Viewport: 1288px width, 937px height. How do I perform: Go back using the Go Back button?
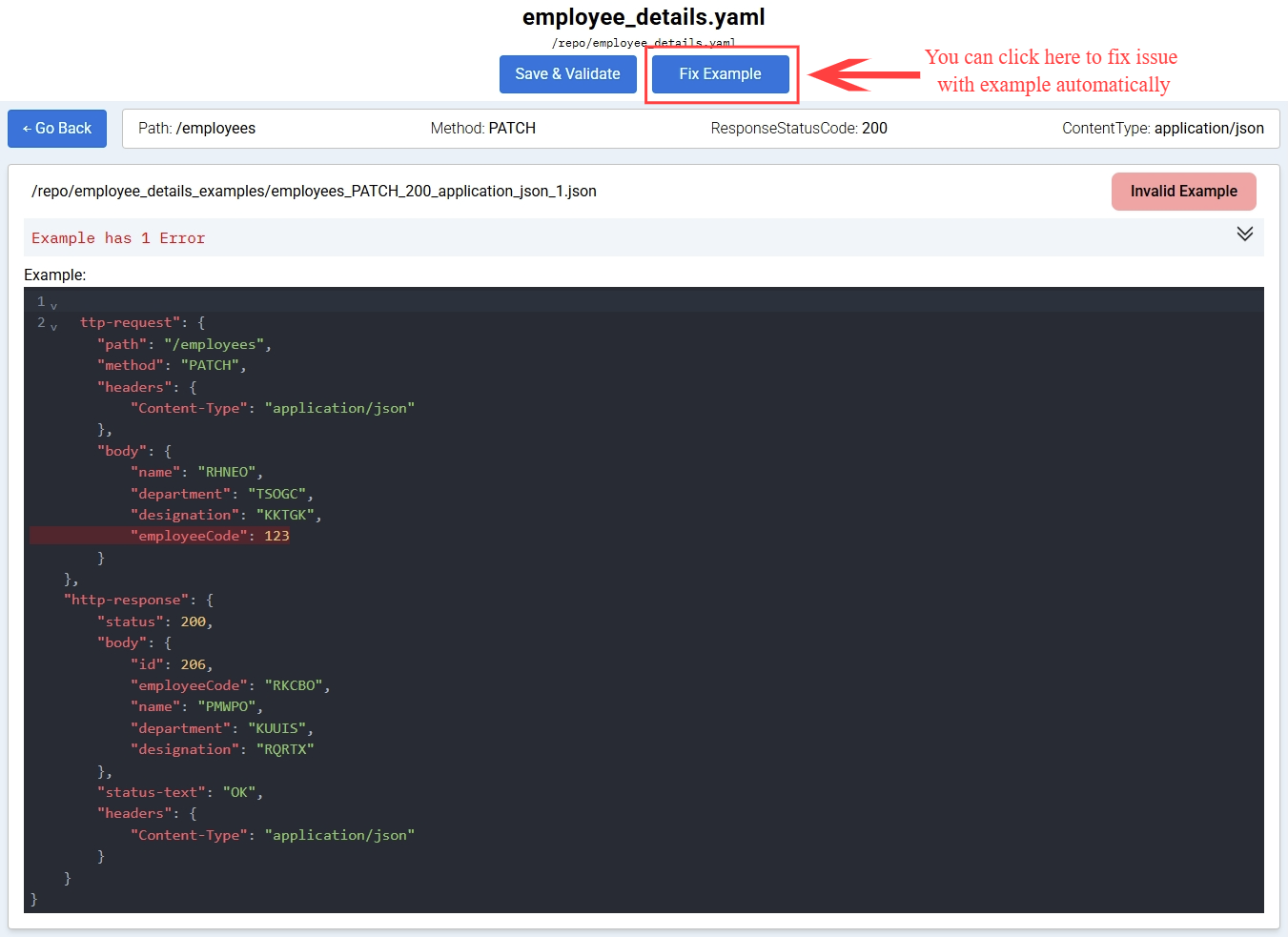pyautogui.click(x=57, y=129)
